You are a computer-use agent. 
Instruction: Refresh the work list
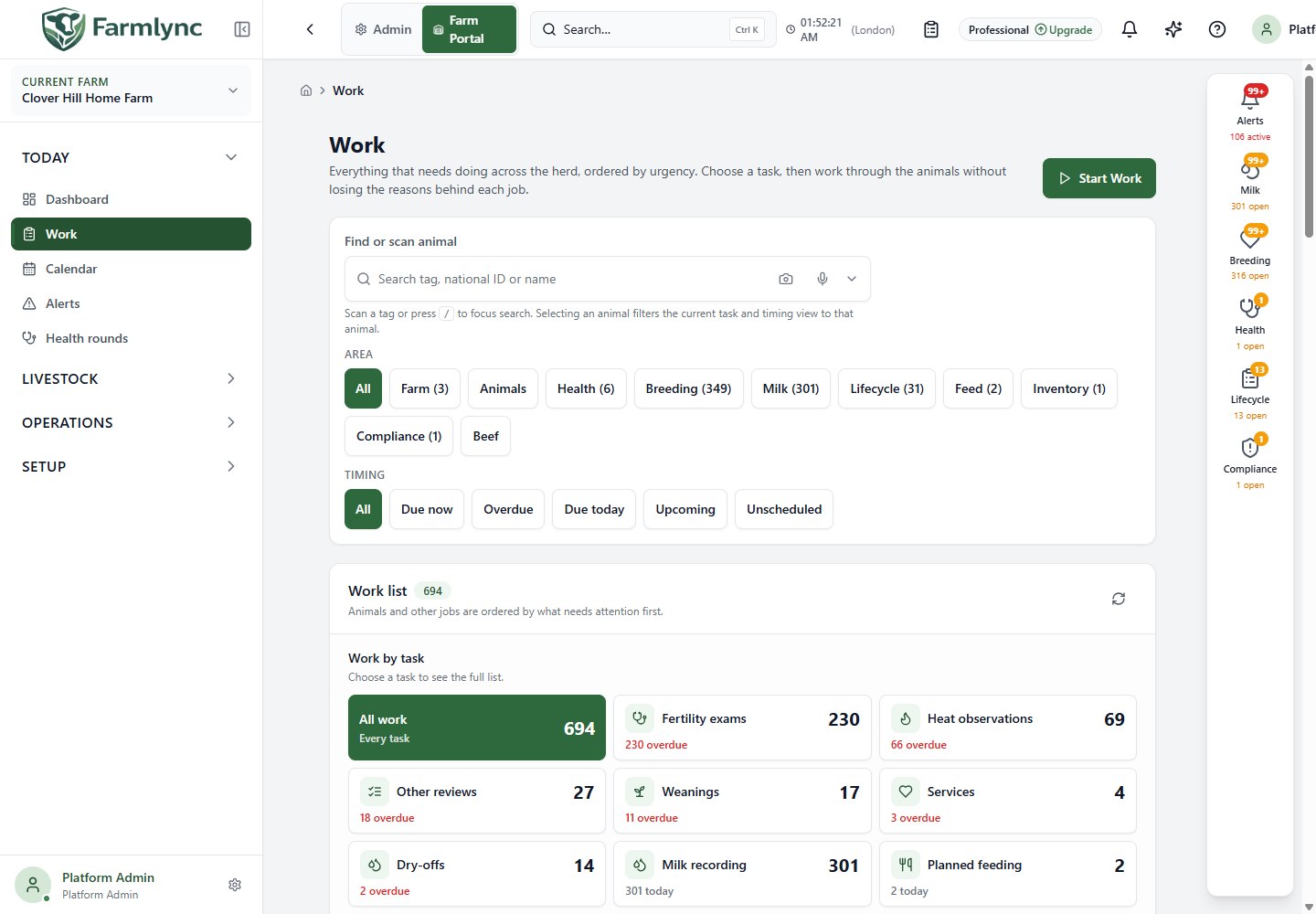pyautogui.click(x=1119, y=599)
